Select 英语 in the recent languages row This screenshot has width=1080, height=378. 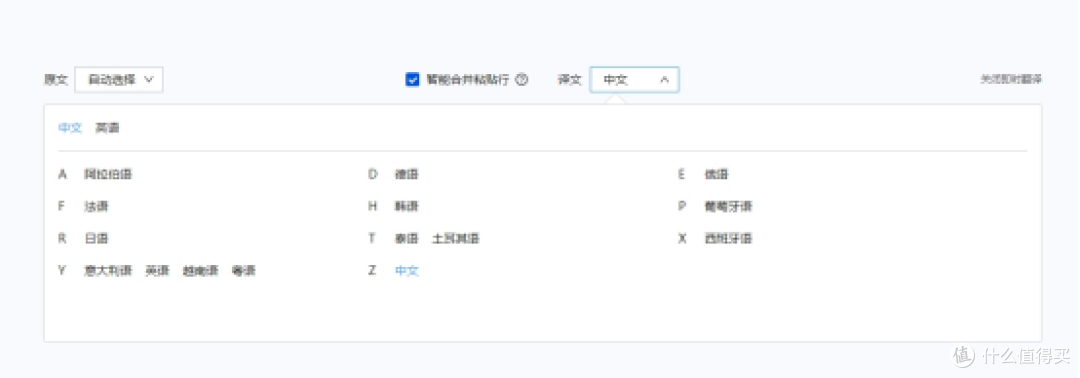tap(107, 128)
